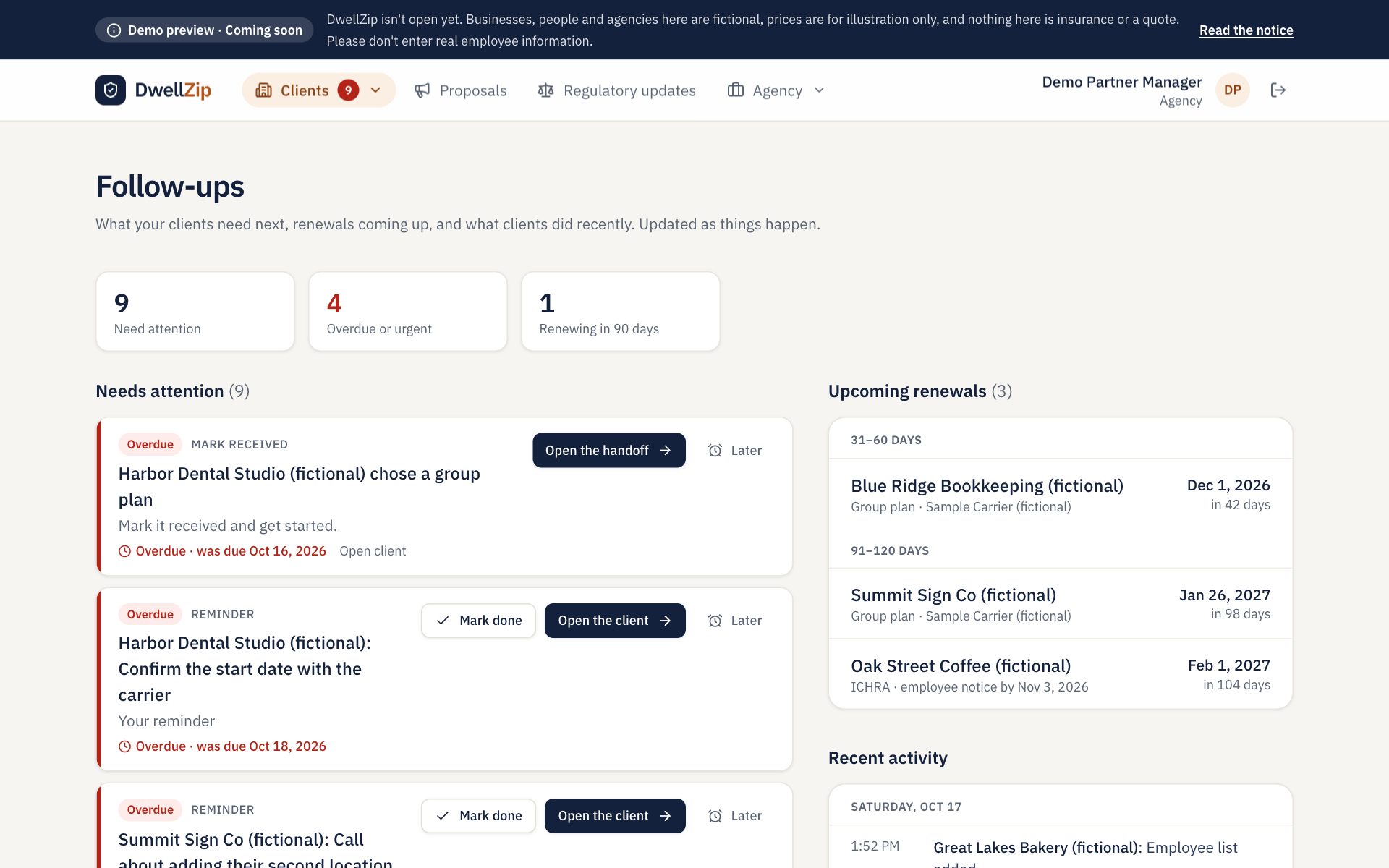This screenshot has width=1389, height=868.
Task: Select the Renewing in 90 days card
Action: pyautogui.click(x=621, y=312)
